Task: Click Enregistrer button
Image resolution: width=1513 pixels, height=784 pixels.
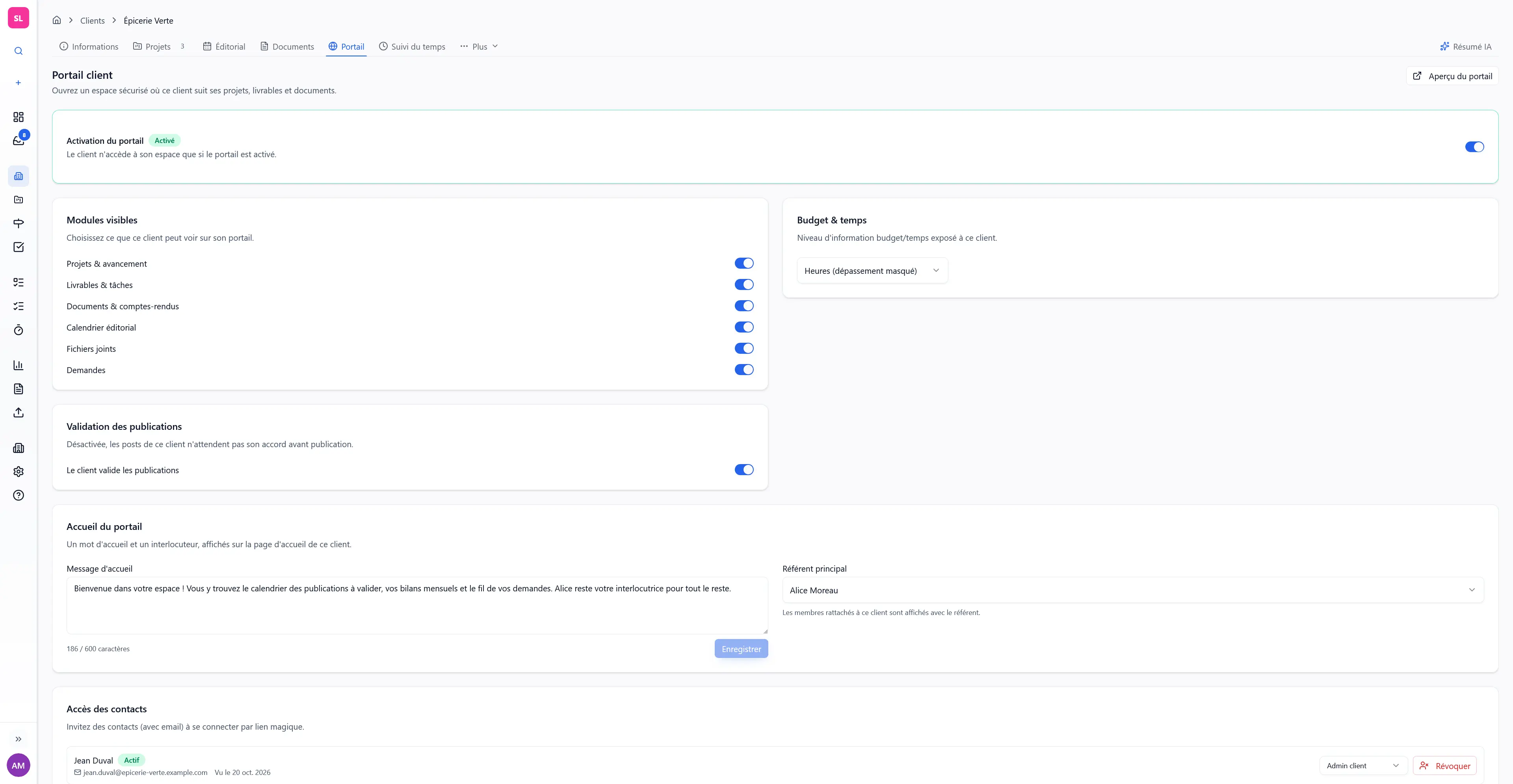Action: click(x=741, y=649)
